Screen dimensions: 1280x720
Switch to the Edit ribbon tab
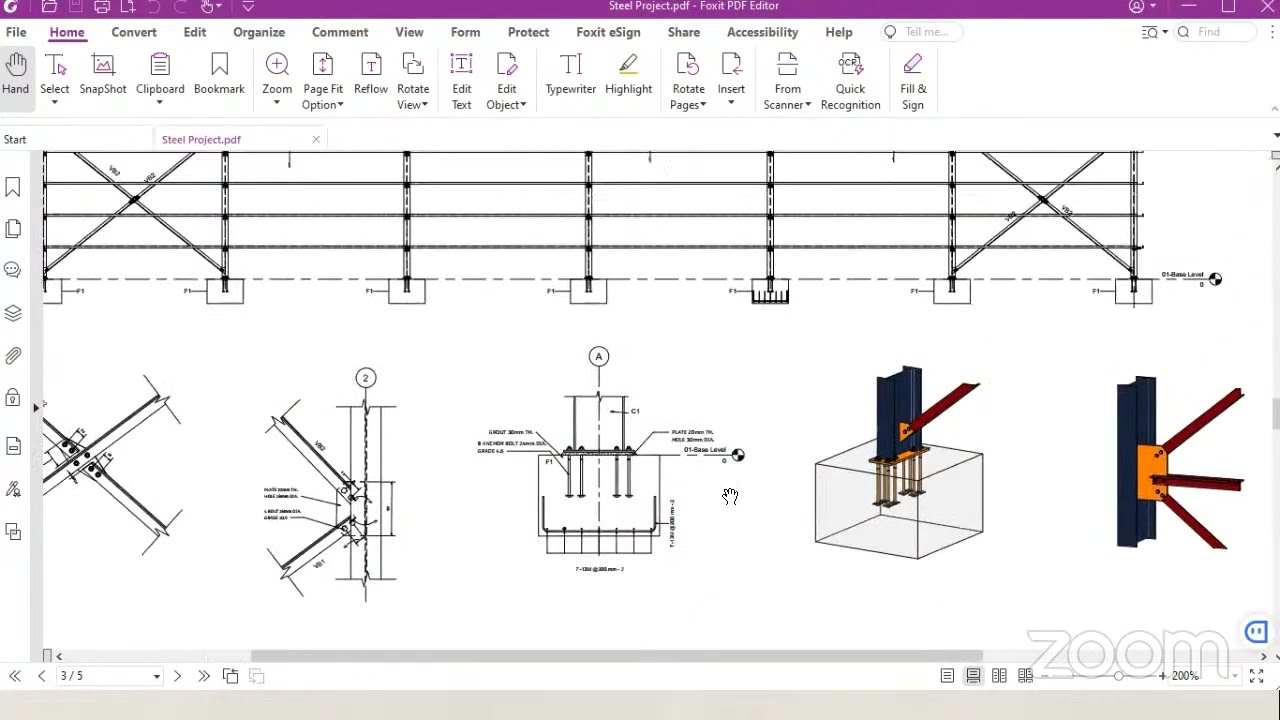[195, 32]
